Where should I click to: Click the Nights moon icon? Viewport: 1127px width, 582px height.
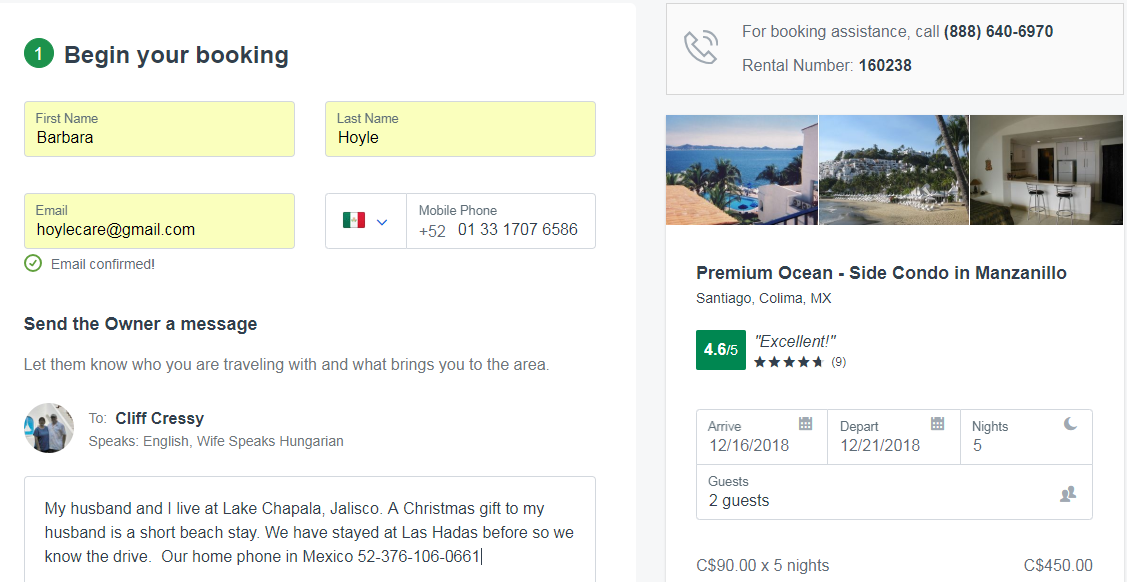pos(1070,424)
